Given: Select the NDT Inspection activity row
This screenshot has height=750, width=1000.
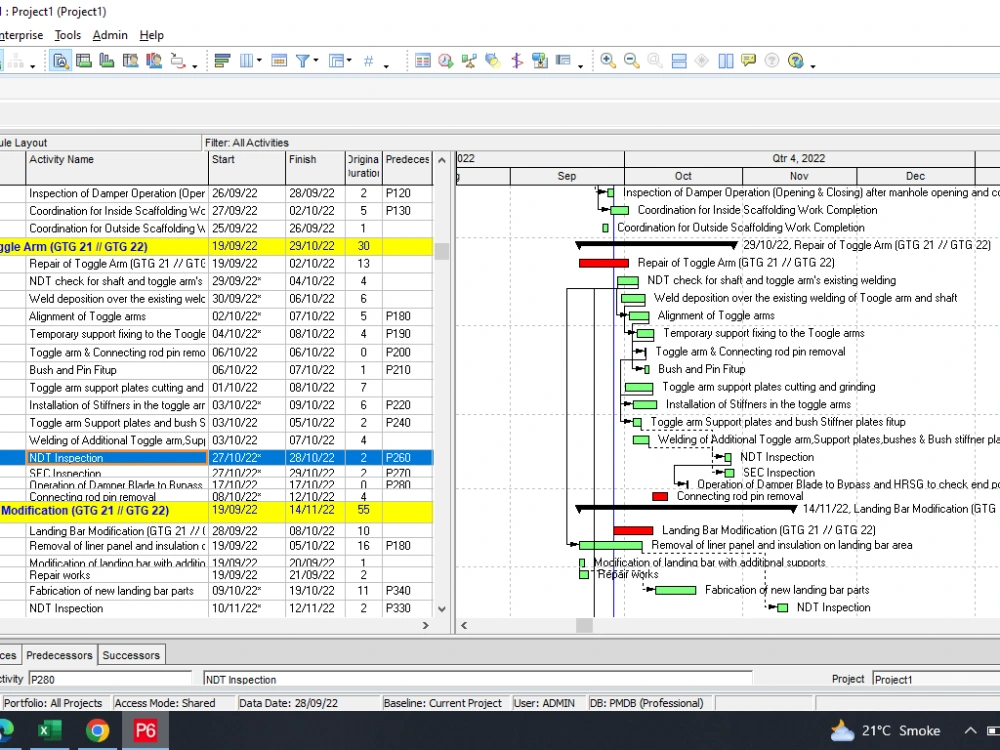Looking at the screenshot, I should 117,457.
